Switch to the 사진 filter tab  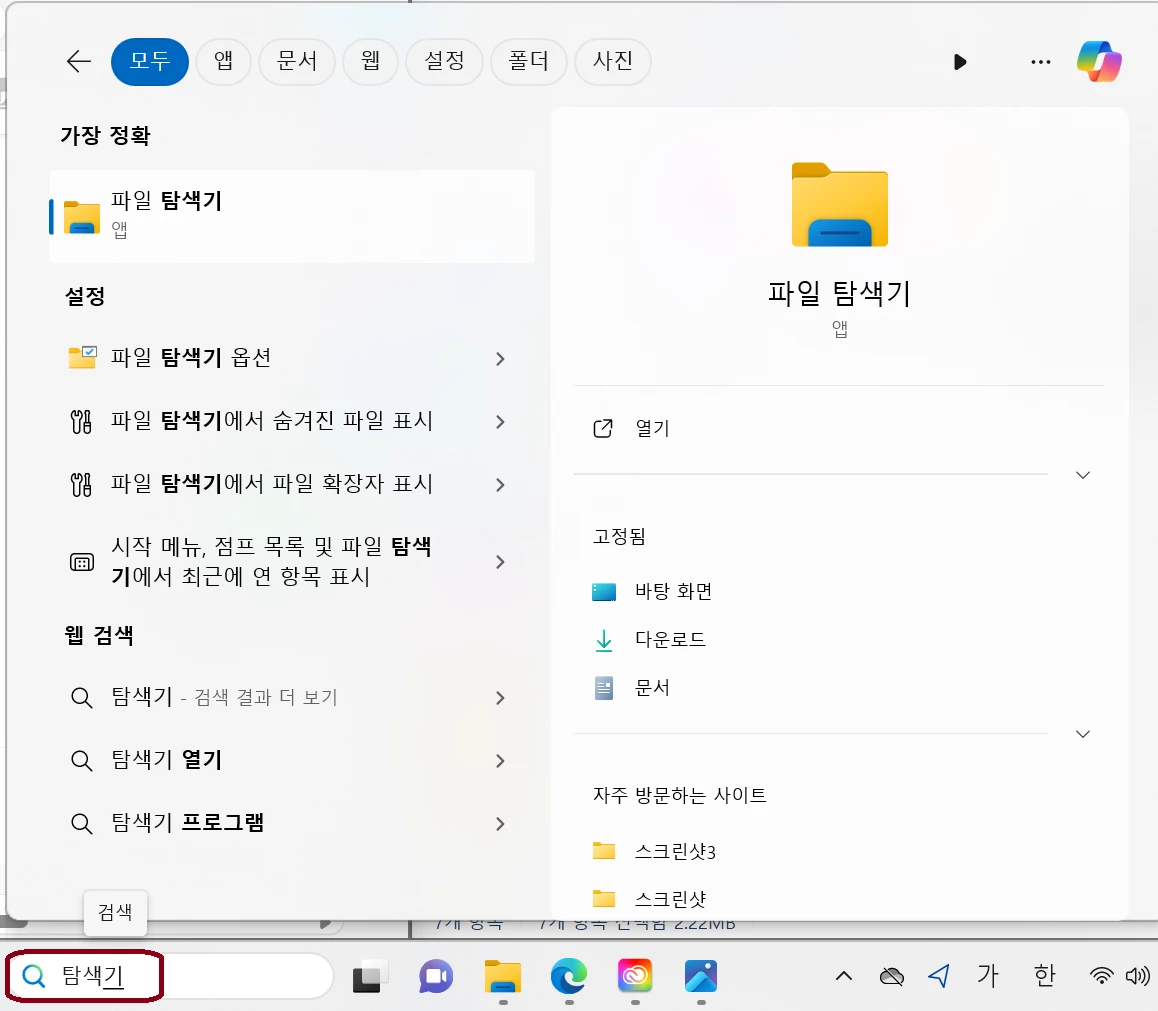click(613, 61)
